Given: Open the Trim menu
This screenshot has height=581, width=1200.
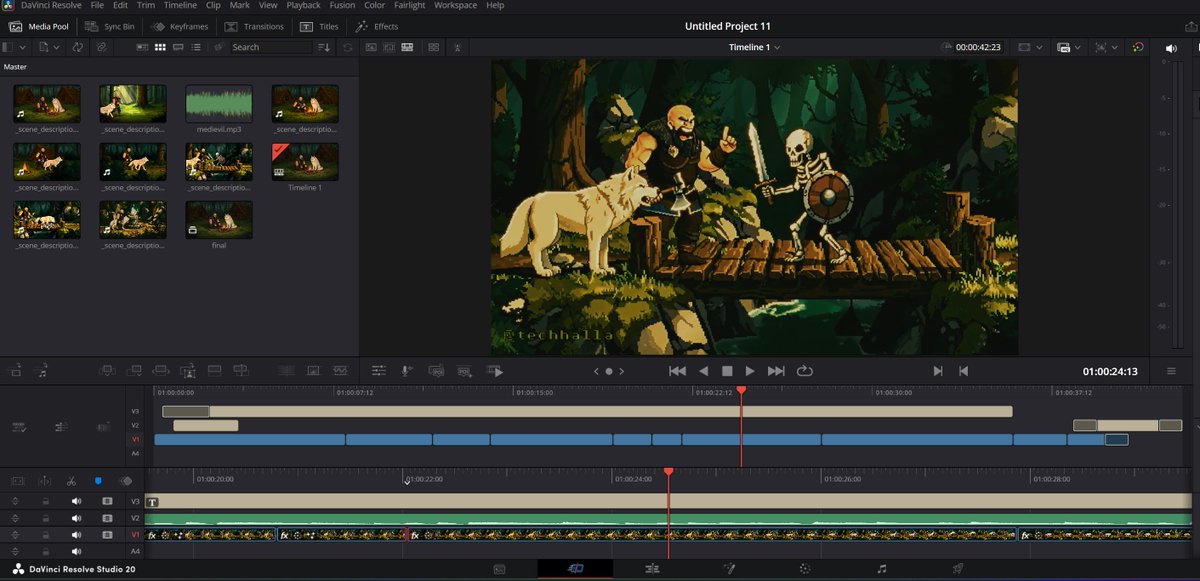Looking at the screenshot, I should coord(146,5).
